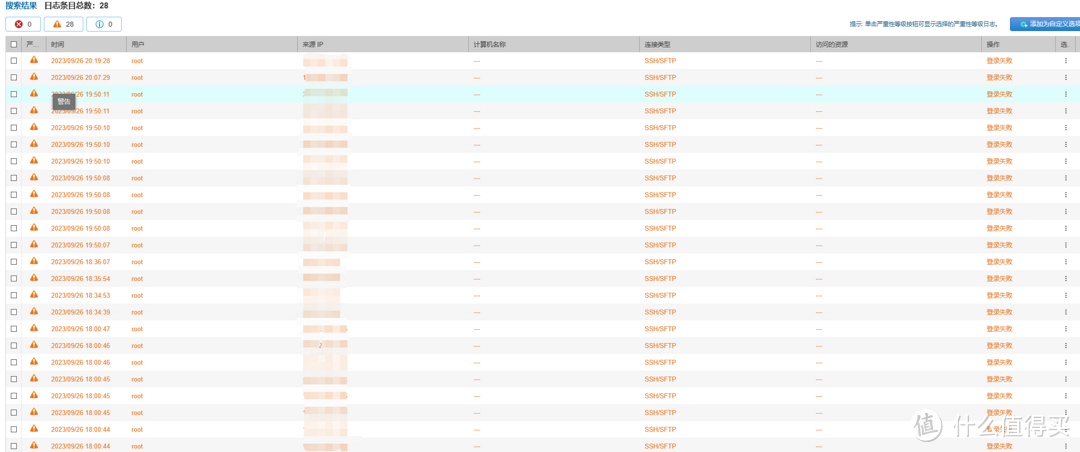This screenshot has height=452, width=1080.
Task: Sort by the 来源 IP column header
Action: (383, 44)
